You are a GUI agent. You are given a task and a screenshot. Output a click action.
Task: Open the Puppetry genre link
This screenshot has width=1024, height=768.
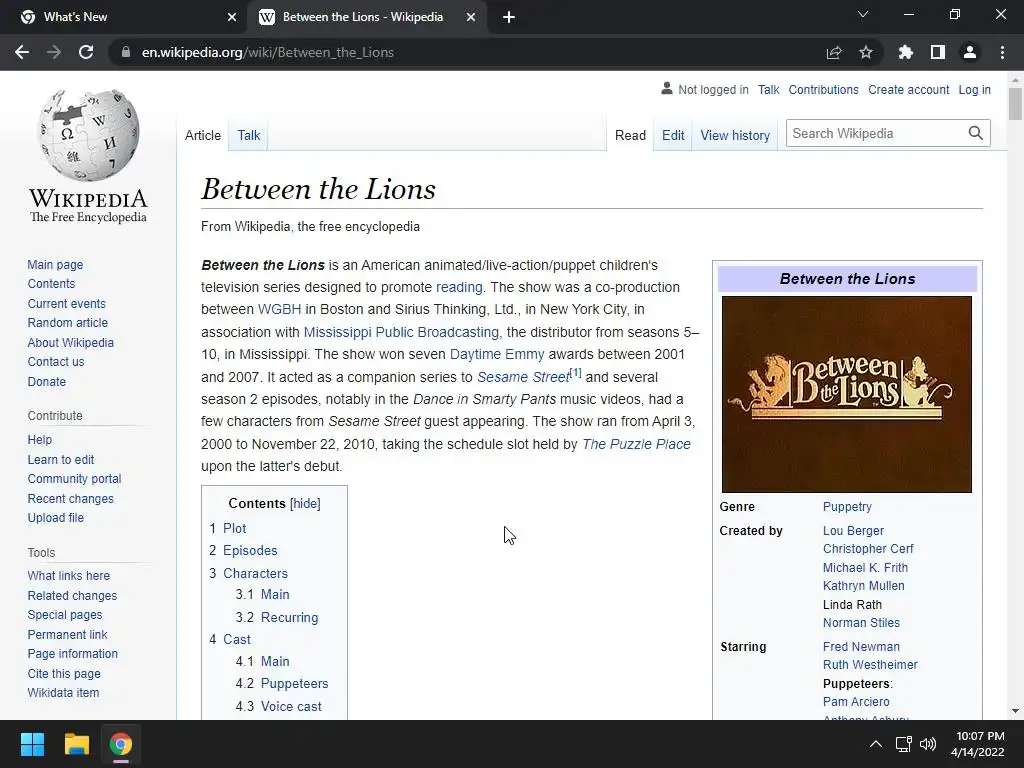click(x=847, y=507)
